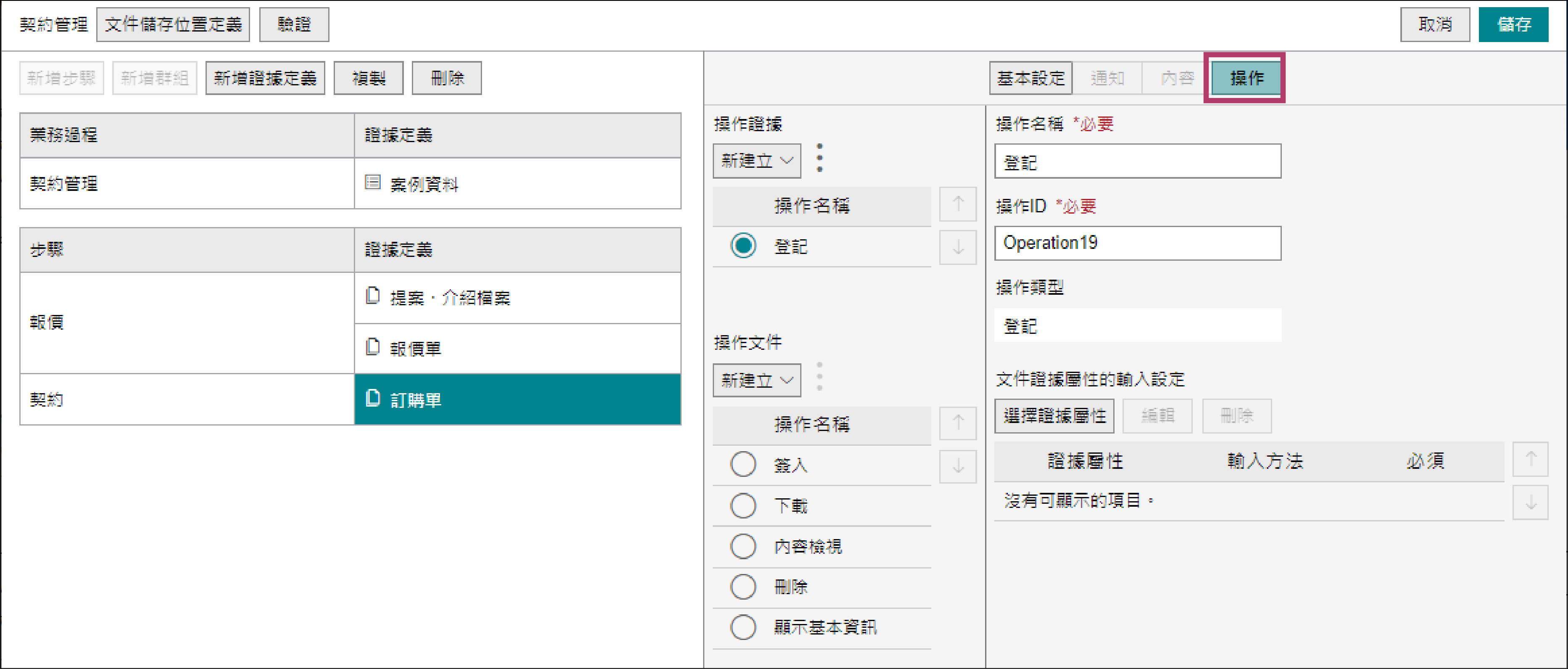Select the 簽入 radio button
This screenshot has height=669, width=1568.
743,465
